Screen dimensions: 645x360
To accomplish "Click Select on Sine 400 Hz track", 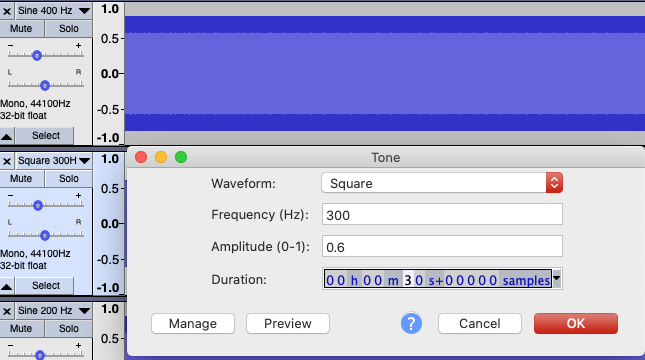I will [45, 136].
